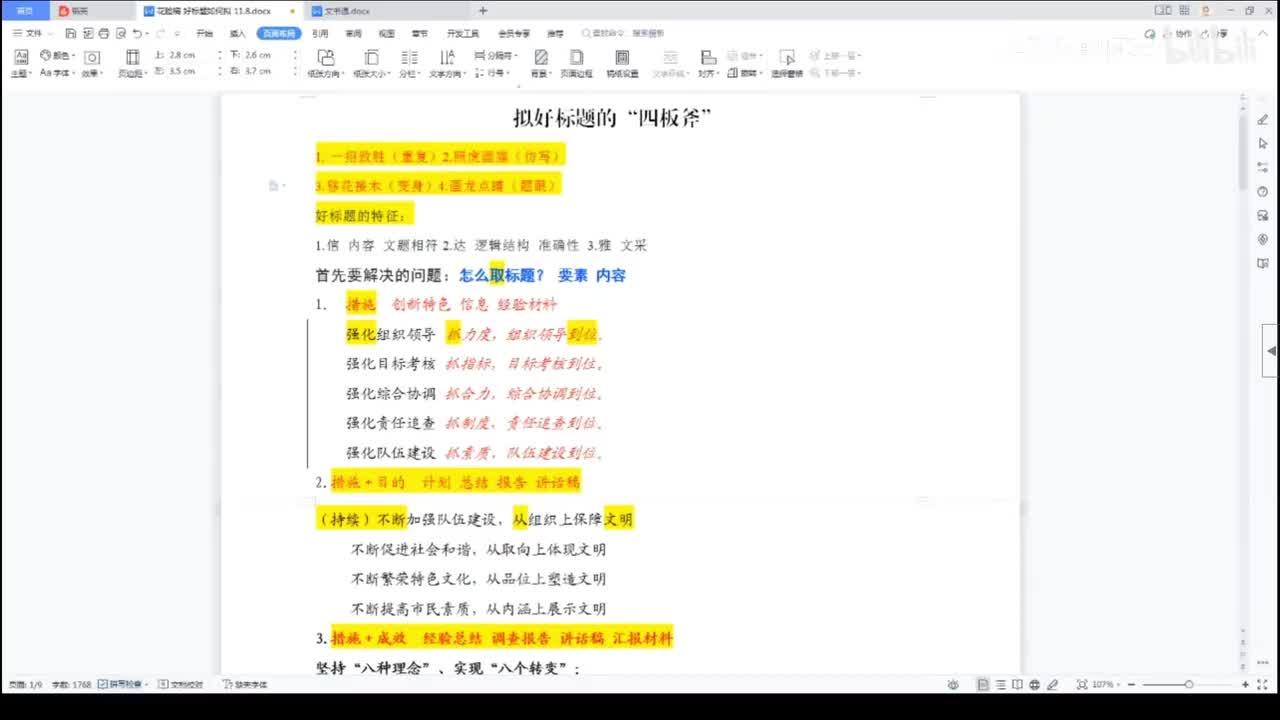Image resolution: width=1280 pixels, height=720 pixels.
Task: Go to the 首页 home tab
Action: (x=25, y=10)
